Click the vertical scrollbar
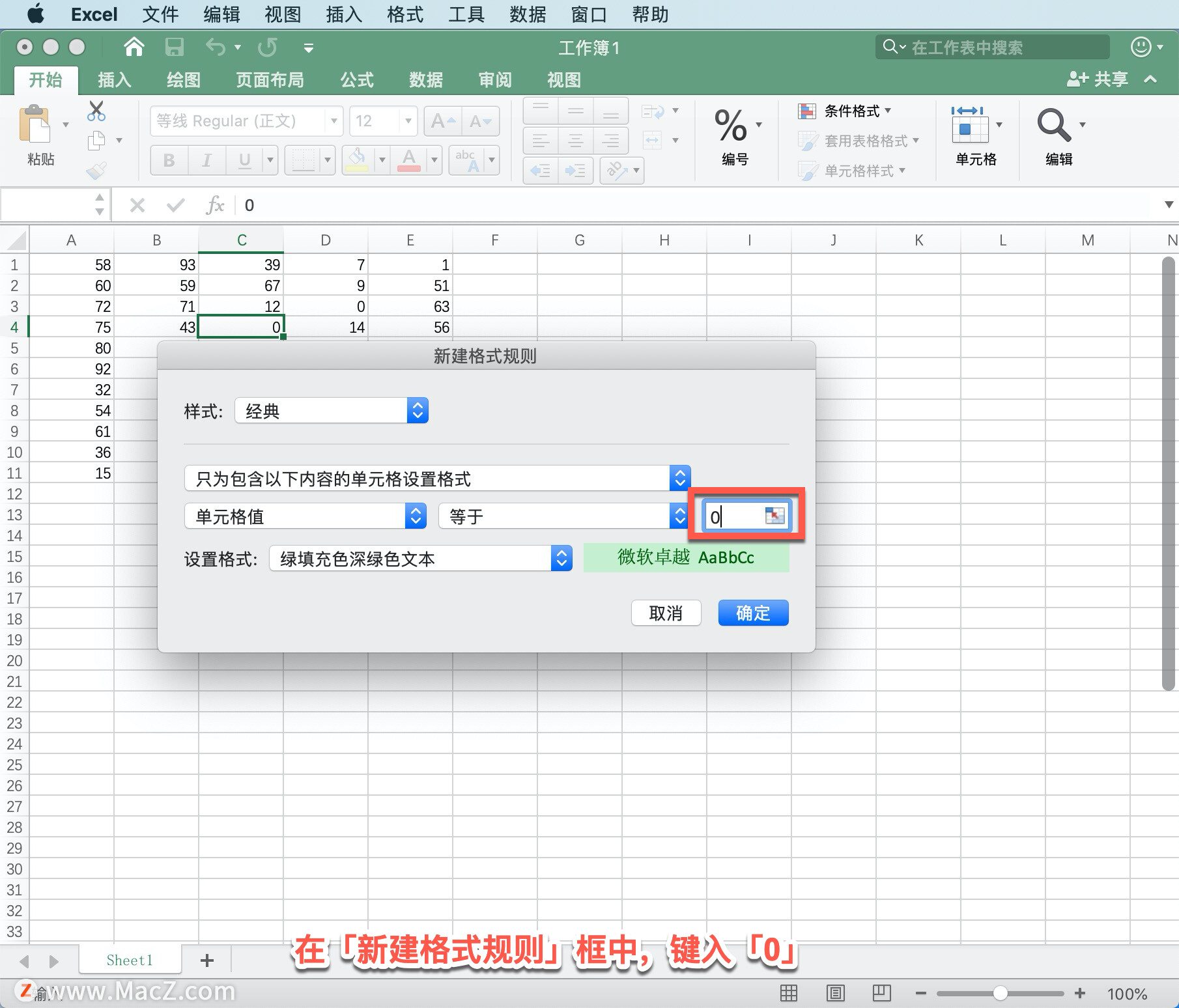The height and width of the screenshot is (1008, 1179). 1169,473
